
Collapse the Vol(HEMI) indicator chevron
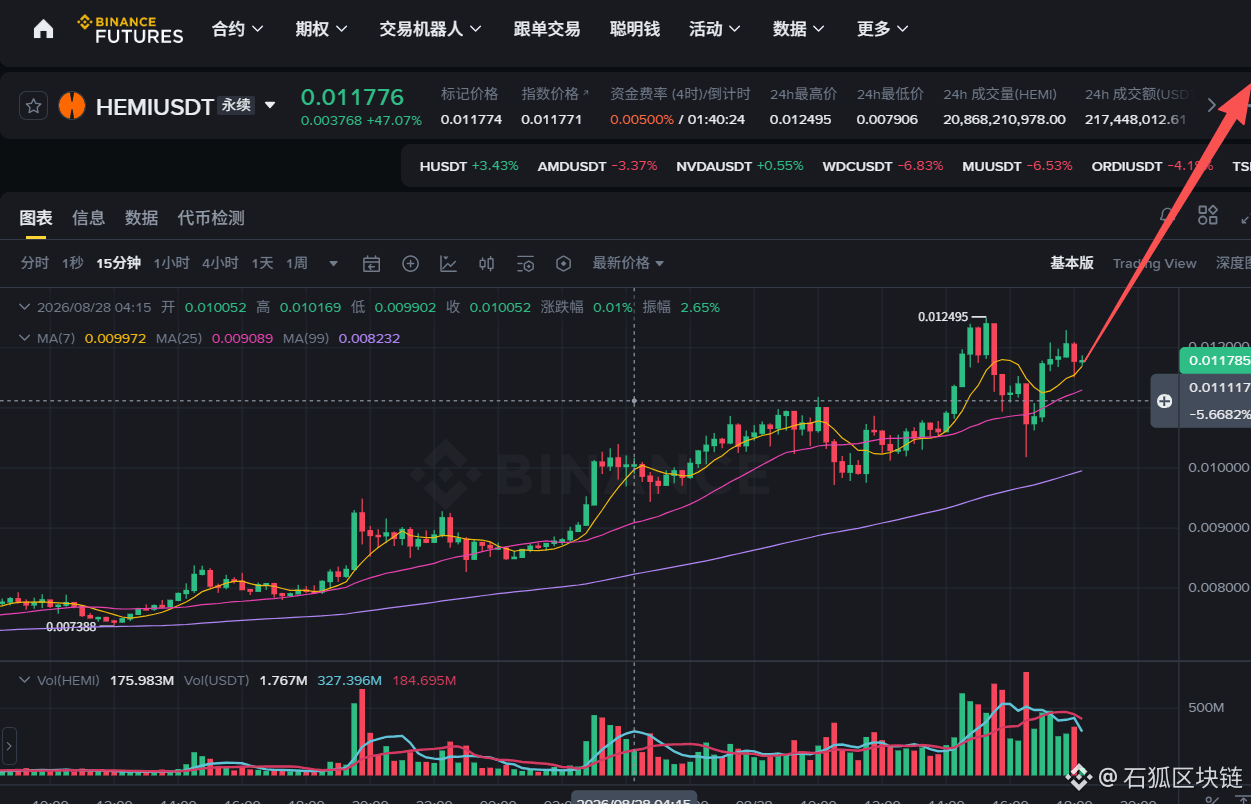(x=25, y=680)
